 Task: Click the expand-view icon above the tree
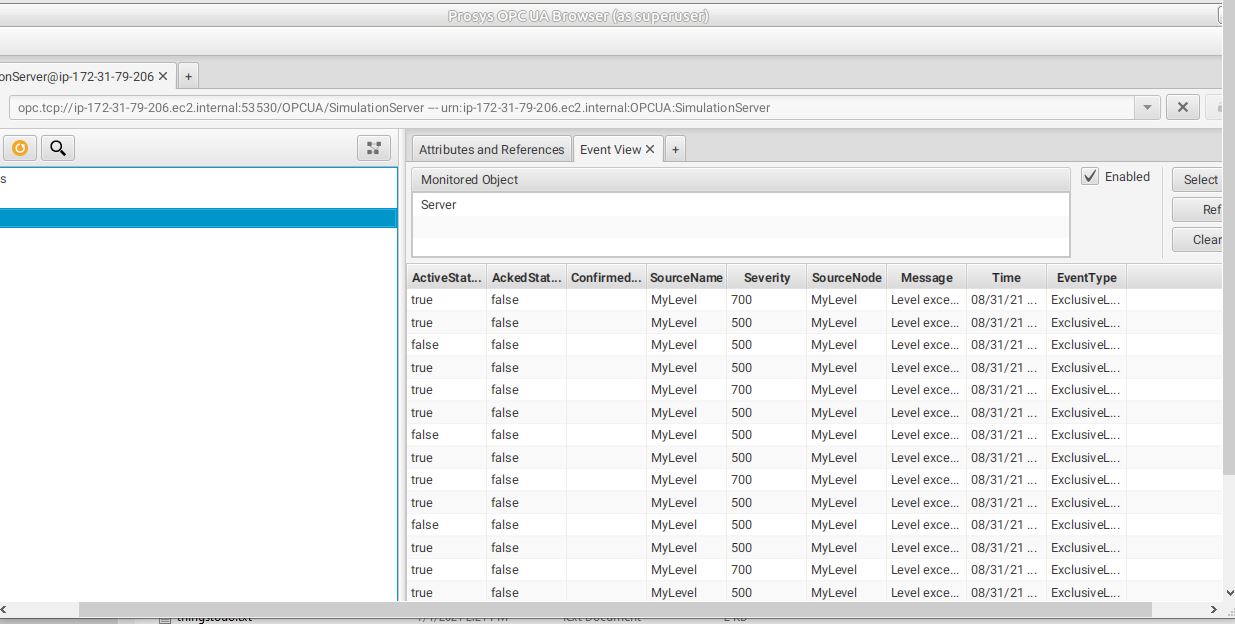pyautogui.click(x=374, y=149)
